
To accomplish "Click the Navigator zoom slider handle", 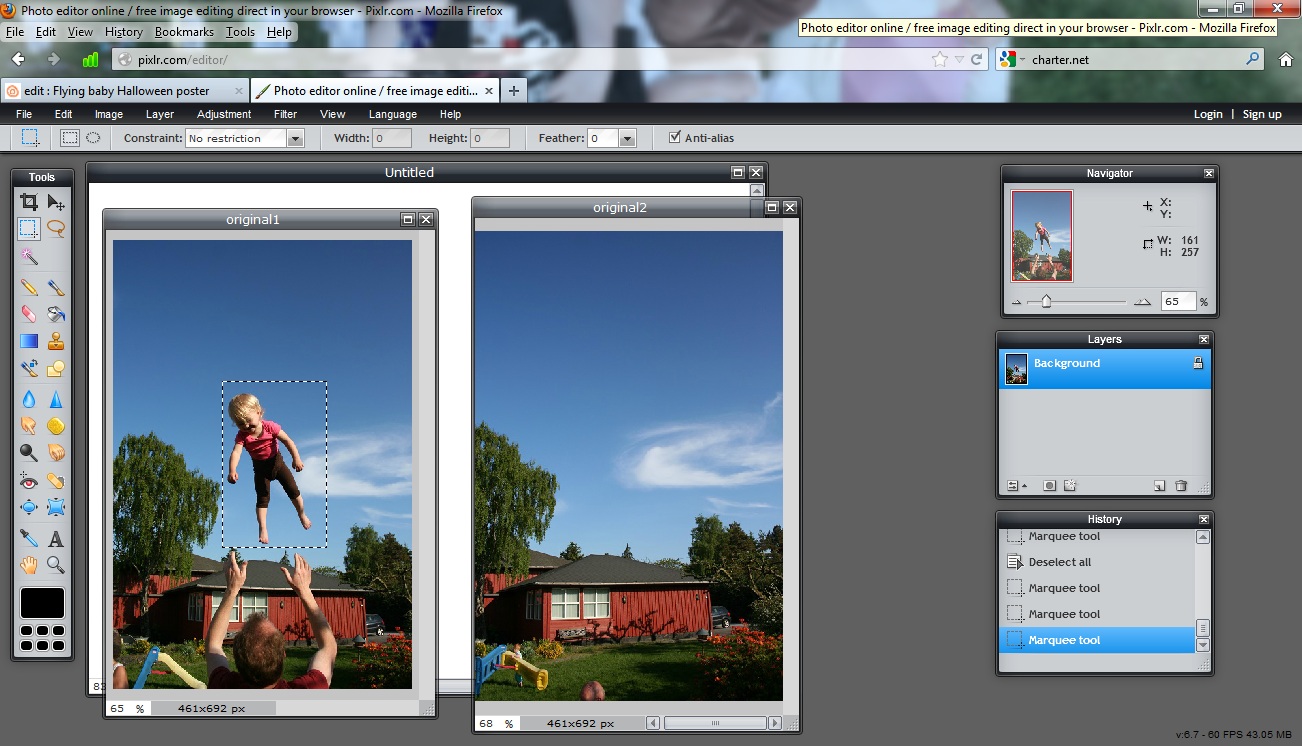I will (1046, 301).
